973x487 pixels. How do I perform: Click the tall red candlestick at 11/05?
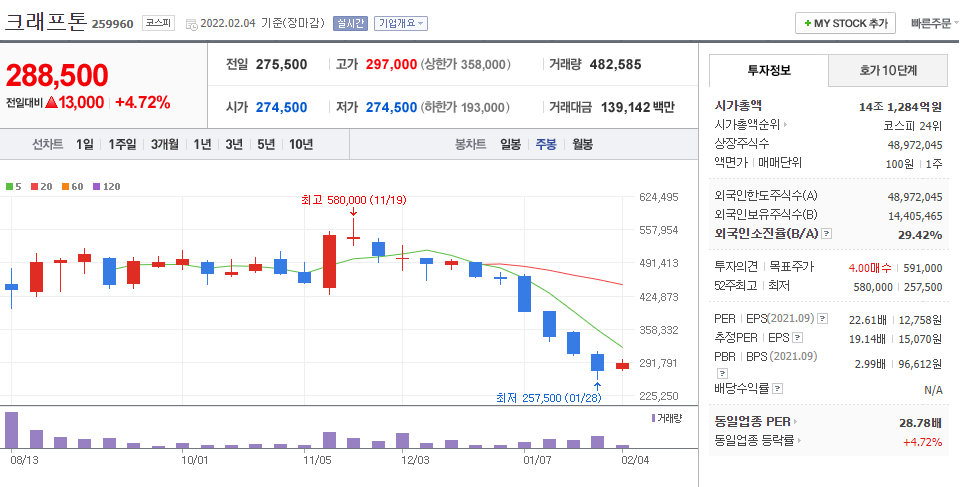[x=330, y=261]
